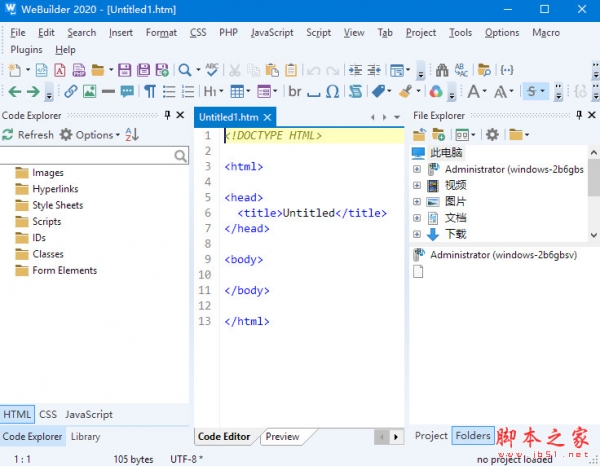This screenshot has width=600, height=466.
Task: Click the paragraph pilcrow icon
Action: pos(150,92)
